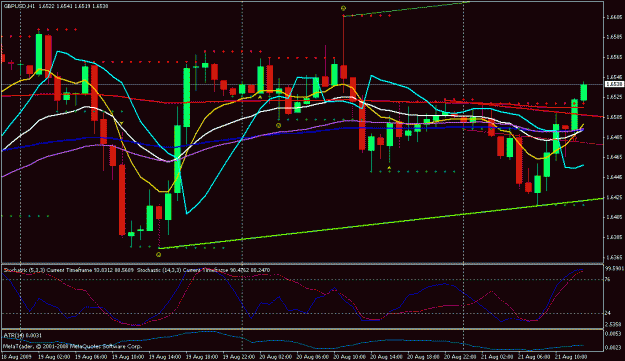Viewport: 625px width, 361px height.
Task: Click the 20 Aug 02:00 time label
Action: pyautogui.click(x=275, y=356)
